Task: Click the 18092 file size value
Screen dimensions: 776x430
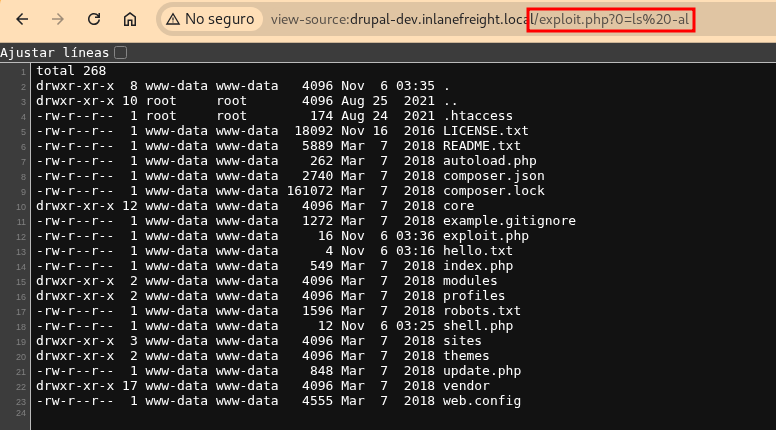Action: point(314,131)
